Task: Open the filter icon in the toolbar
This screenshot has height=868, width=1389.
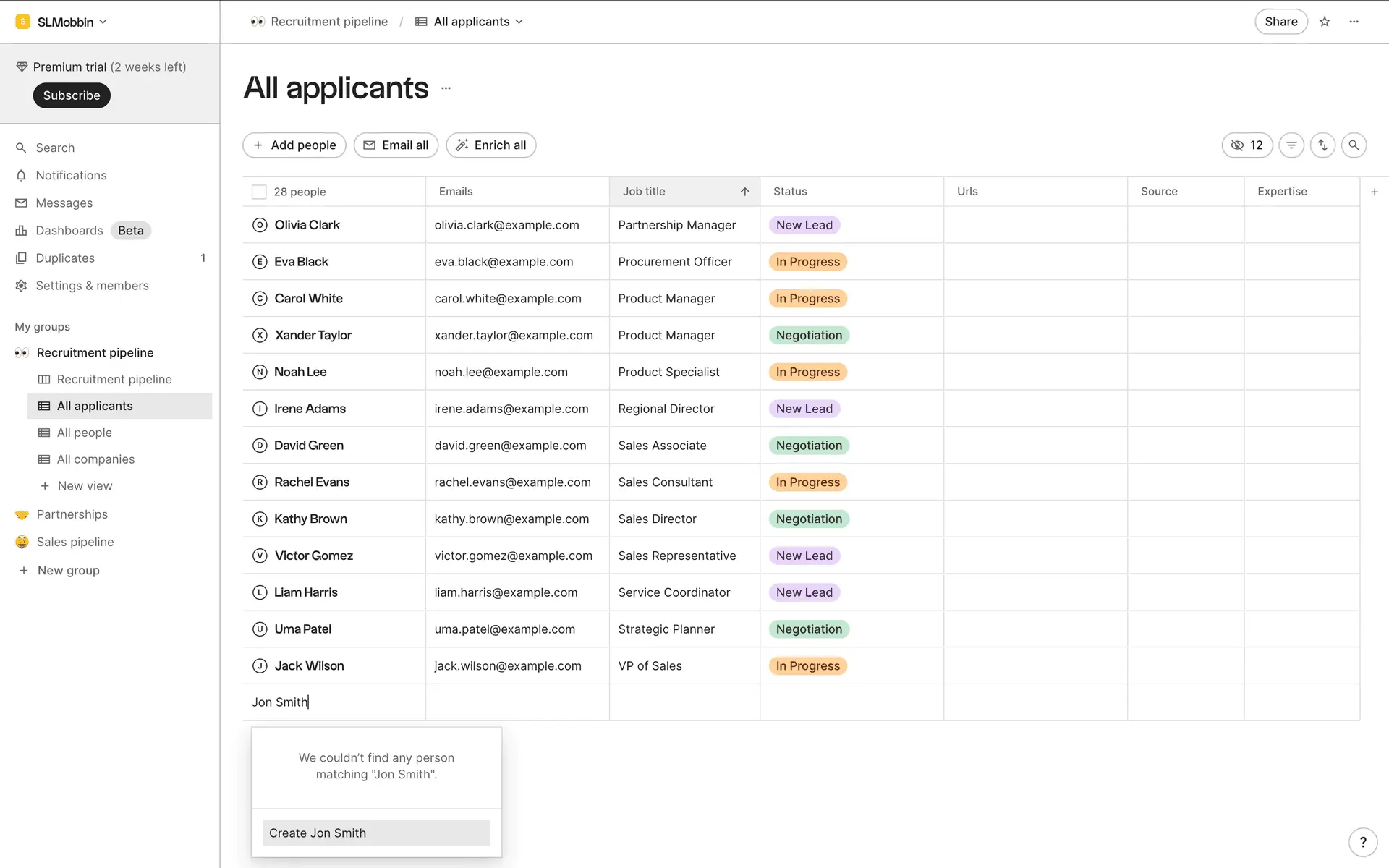Action: tap(1291, 145)
